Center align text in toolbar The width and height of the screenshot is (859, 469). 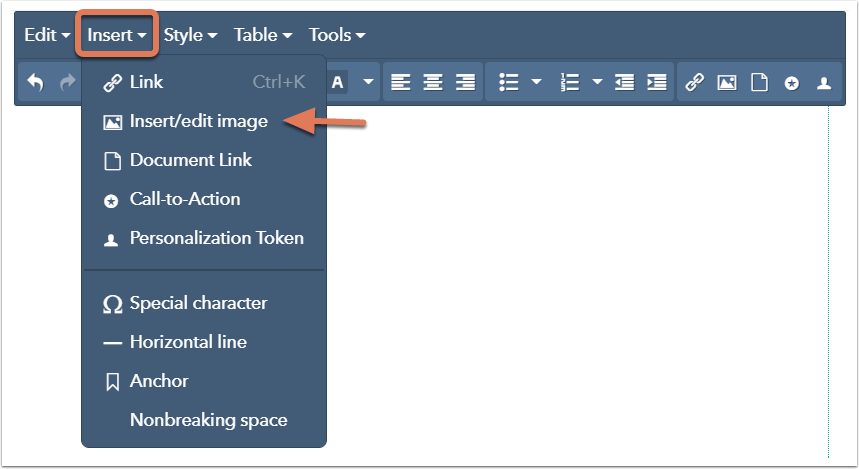click(433, 83)
